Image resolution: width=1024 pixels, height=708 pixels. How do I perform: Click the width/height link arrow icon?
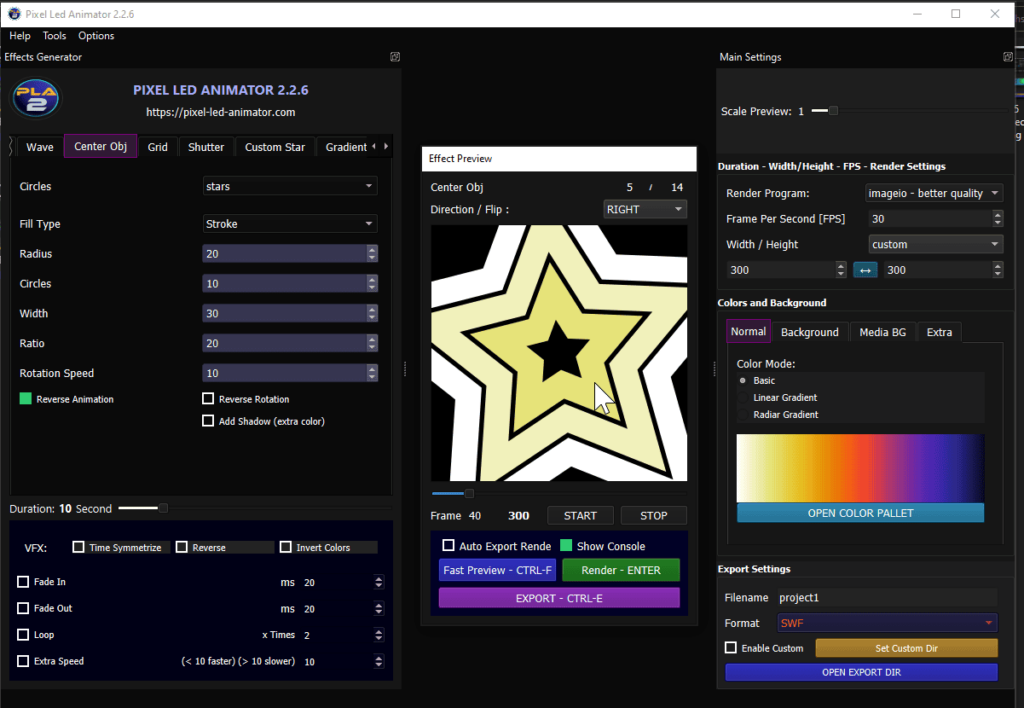(x=865, y=269)
